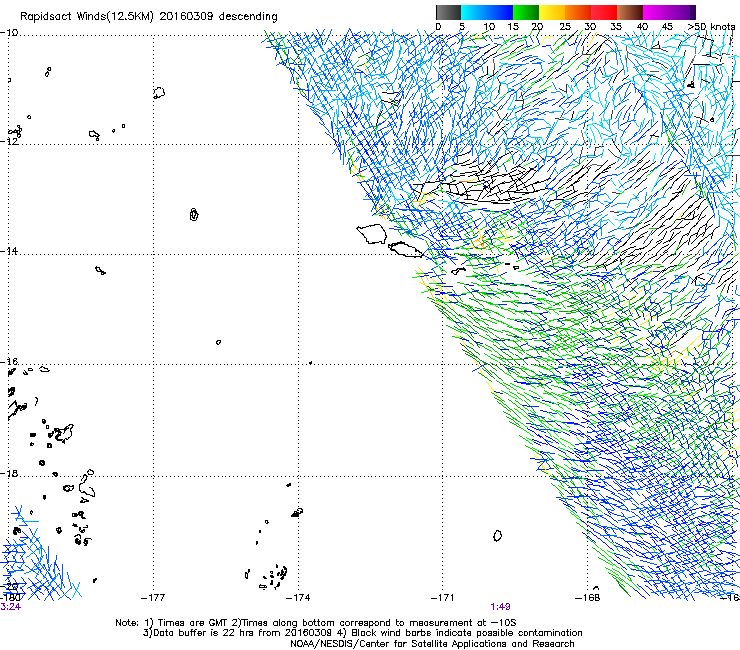
Task: Click the '25' legend scale label
Action: [565, 26]
